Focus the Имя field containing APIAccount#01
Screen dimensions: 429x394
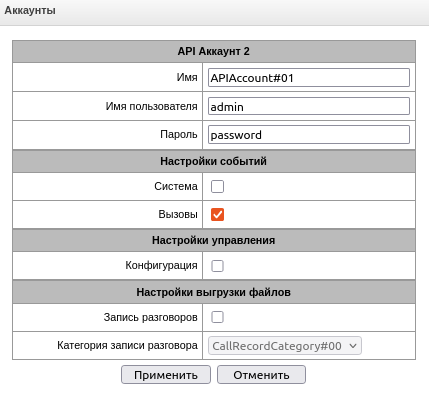pyautogui.click(x=309, y=78)
